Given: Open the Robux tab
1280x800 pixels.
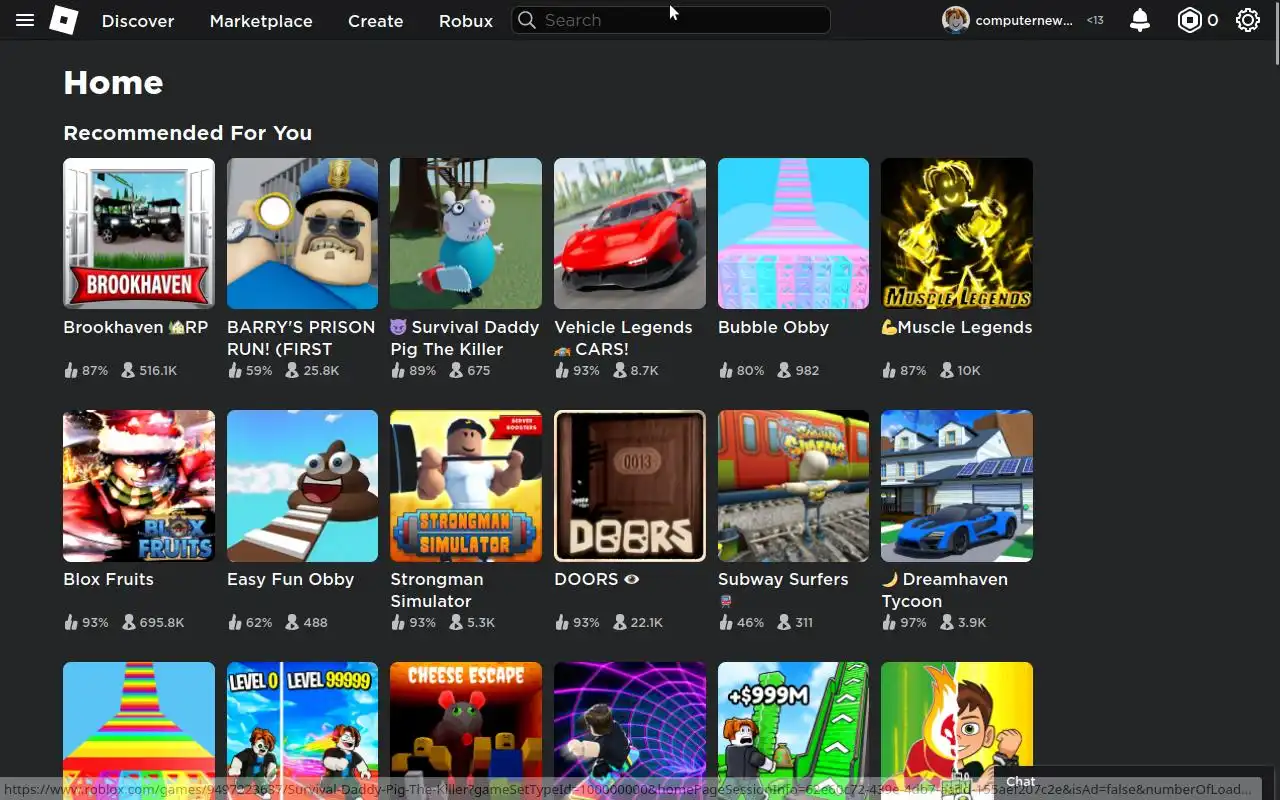Looking at the screenshot, I should click(x=466, y=21).
